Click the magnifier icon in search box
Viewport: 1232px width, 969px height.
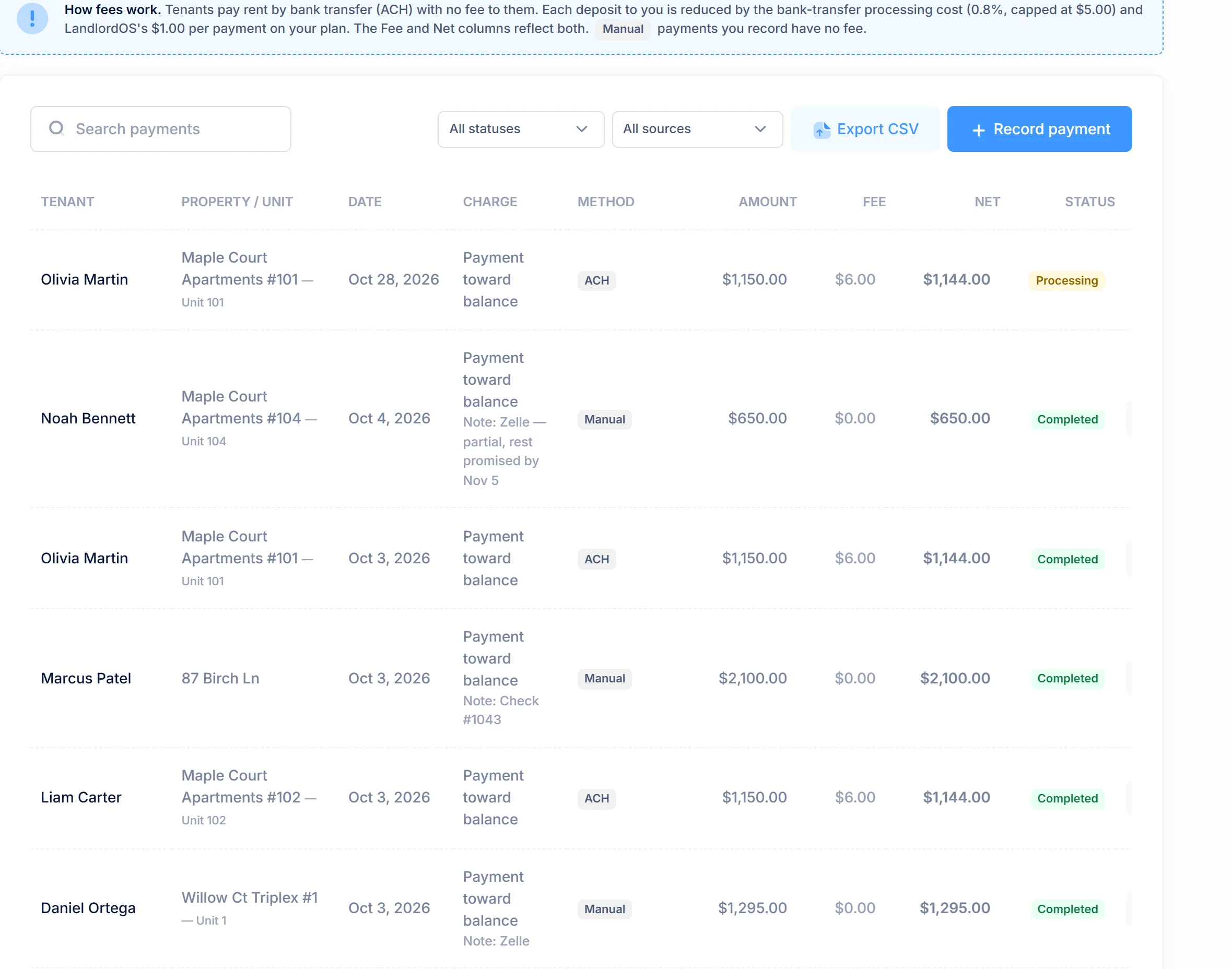coord(57,128)
